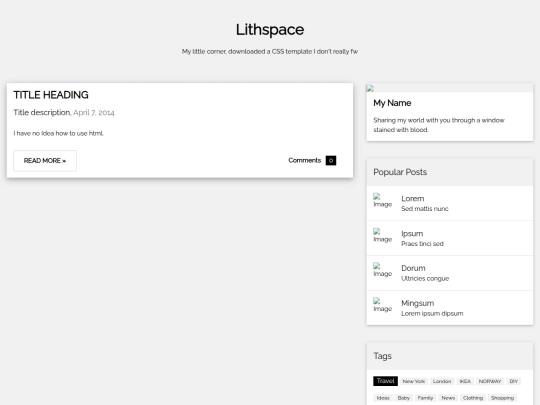The width and height of the screenshot is (540, 405).
Task: Select the Baby tag
Action: click(404, 398)
